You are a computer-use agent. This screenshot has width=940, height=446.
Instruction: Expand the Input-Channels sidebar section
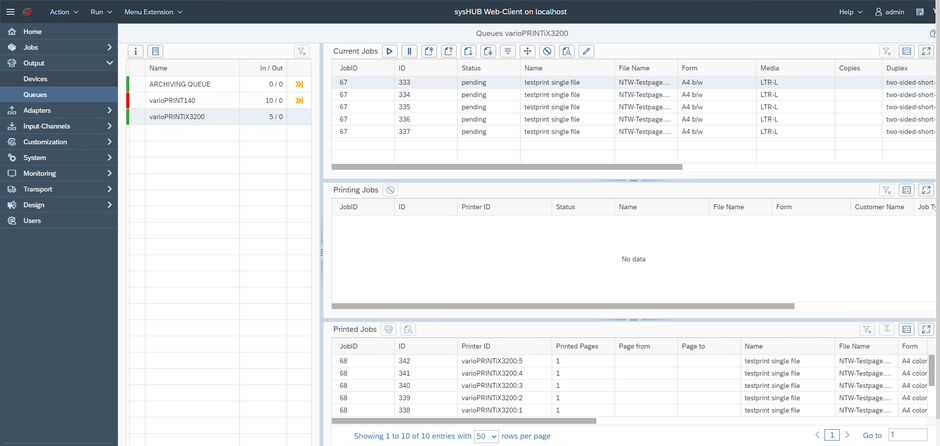(x=59, y=126)
